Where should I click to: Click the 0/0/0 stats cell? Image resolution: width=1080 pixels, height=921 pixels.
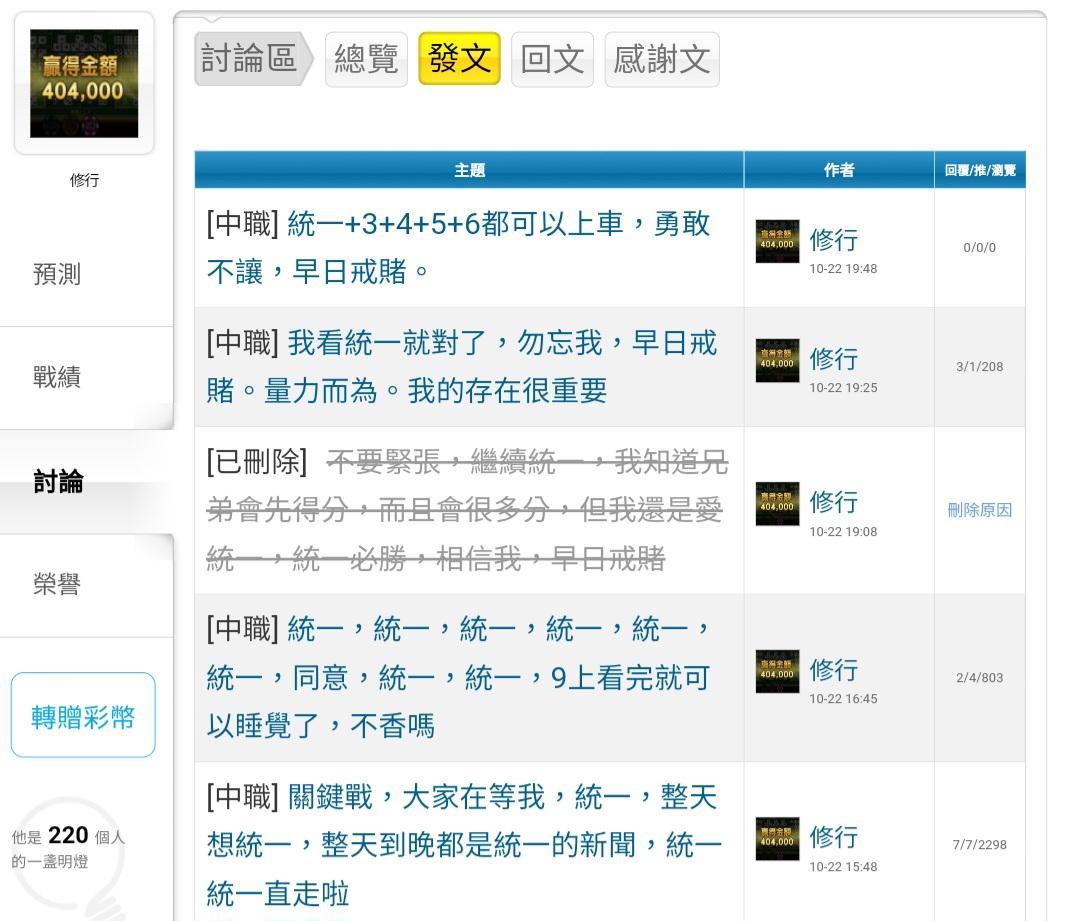[x=979, y=247]
